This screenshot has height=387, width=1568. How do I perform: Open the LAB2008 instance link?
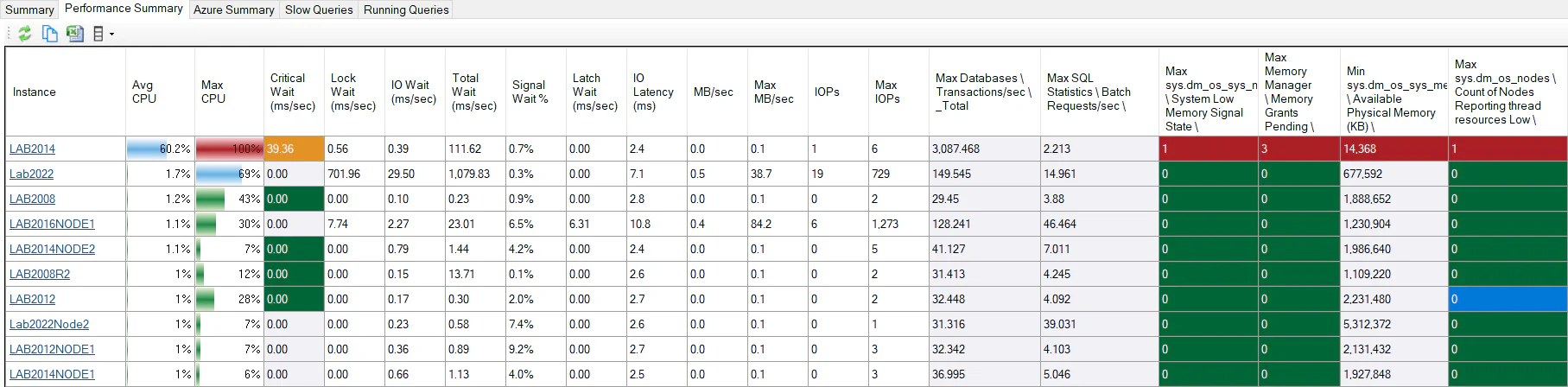[x=32, y=199]
